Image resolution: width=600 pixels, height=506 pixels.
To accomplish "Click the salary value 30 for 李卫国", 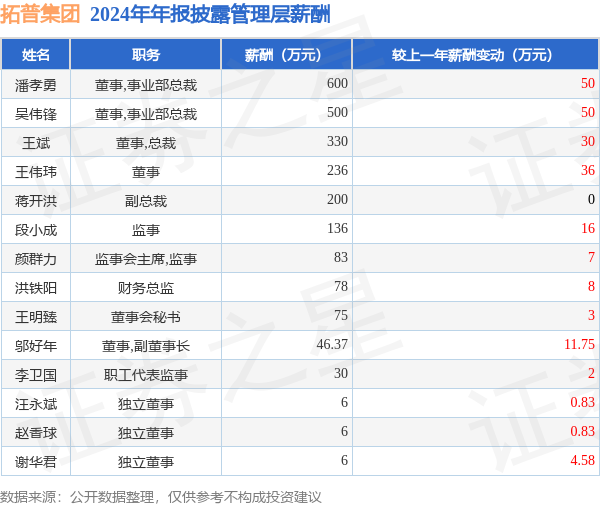I will (x=341, y=373).
